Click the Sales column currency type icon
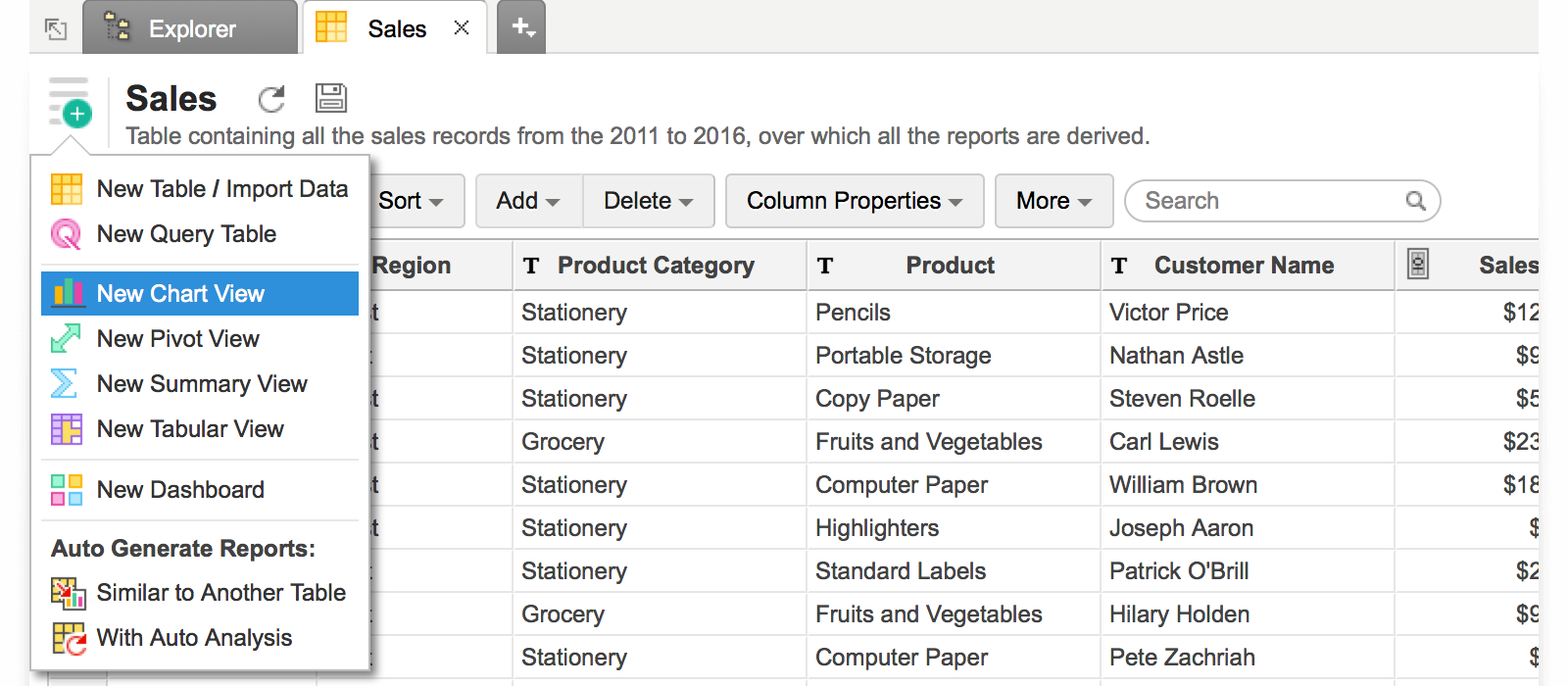Image resolution: width=1568 pixels, height=686 pixels. click(x=1417, y=265)
